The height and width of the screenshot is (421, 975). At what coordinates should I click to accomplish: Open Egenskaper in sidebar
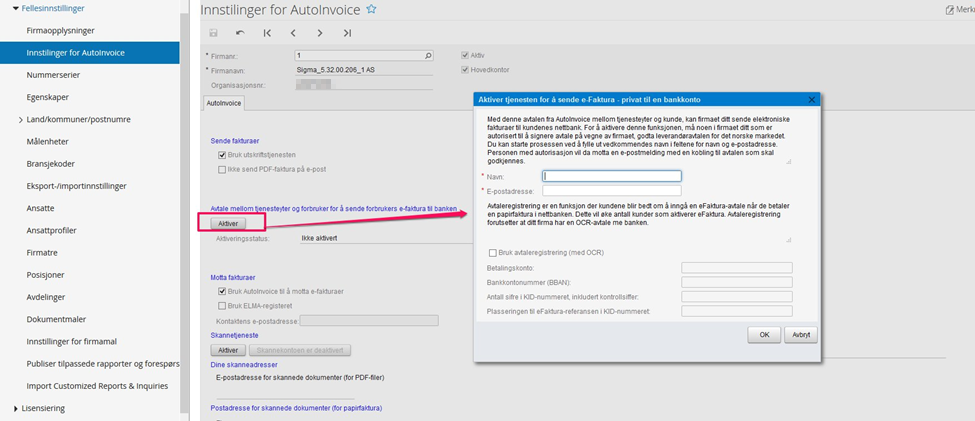(47, 97)
